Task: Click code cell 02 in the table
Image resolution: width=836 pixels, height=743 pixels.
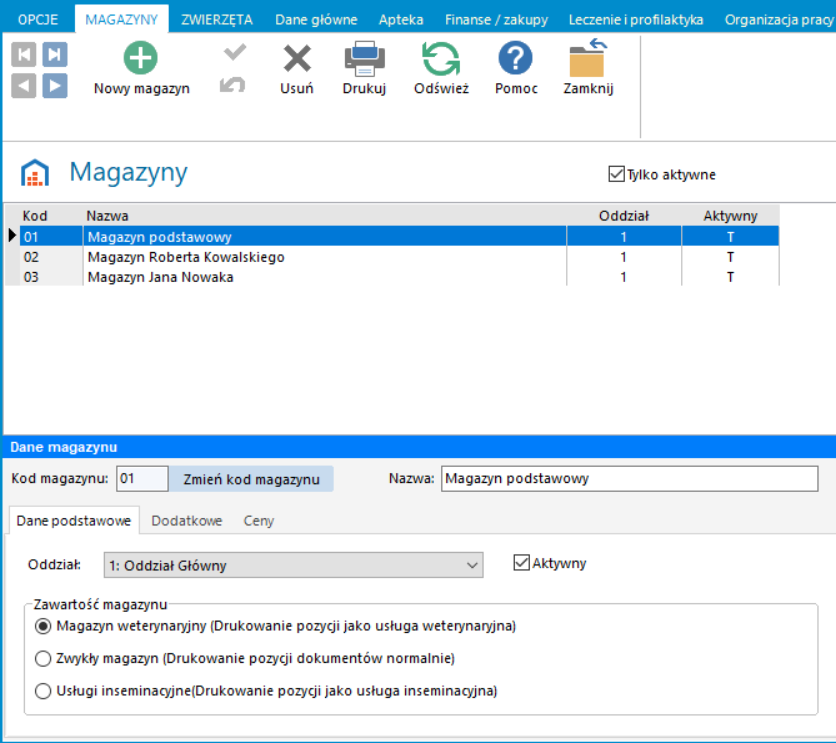Action: (51, 257)
